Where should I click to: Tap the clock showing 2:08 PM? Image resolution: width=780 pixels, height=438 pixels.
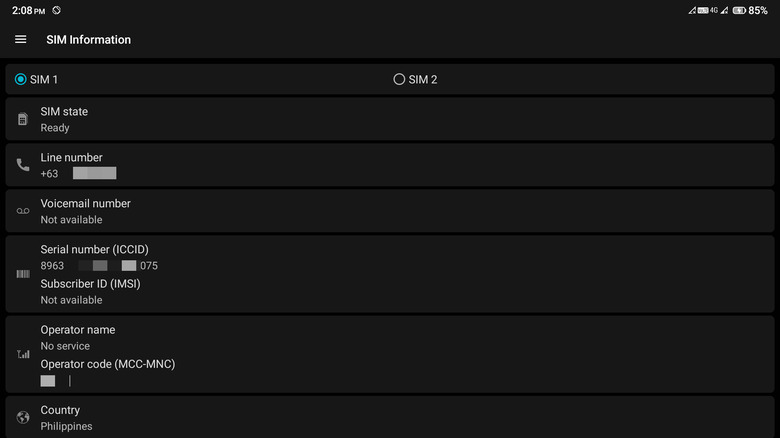(28, 10)
